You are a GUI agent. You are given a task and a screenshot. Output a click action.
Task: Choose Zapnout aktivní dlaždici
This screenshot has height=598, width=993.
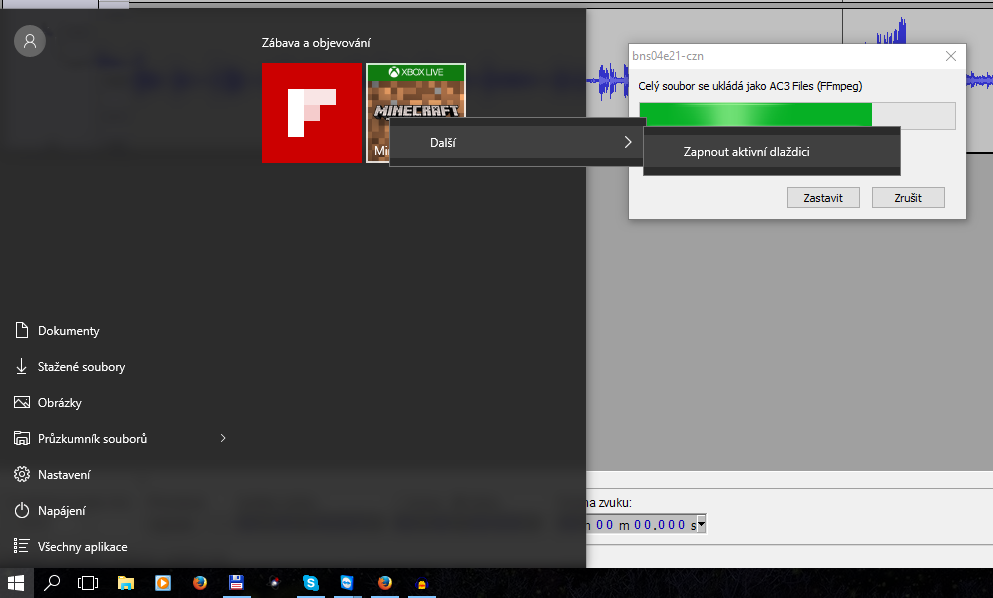(771, 151)
